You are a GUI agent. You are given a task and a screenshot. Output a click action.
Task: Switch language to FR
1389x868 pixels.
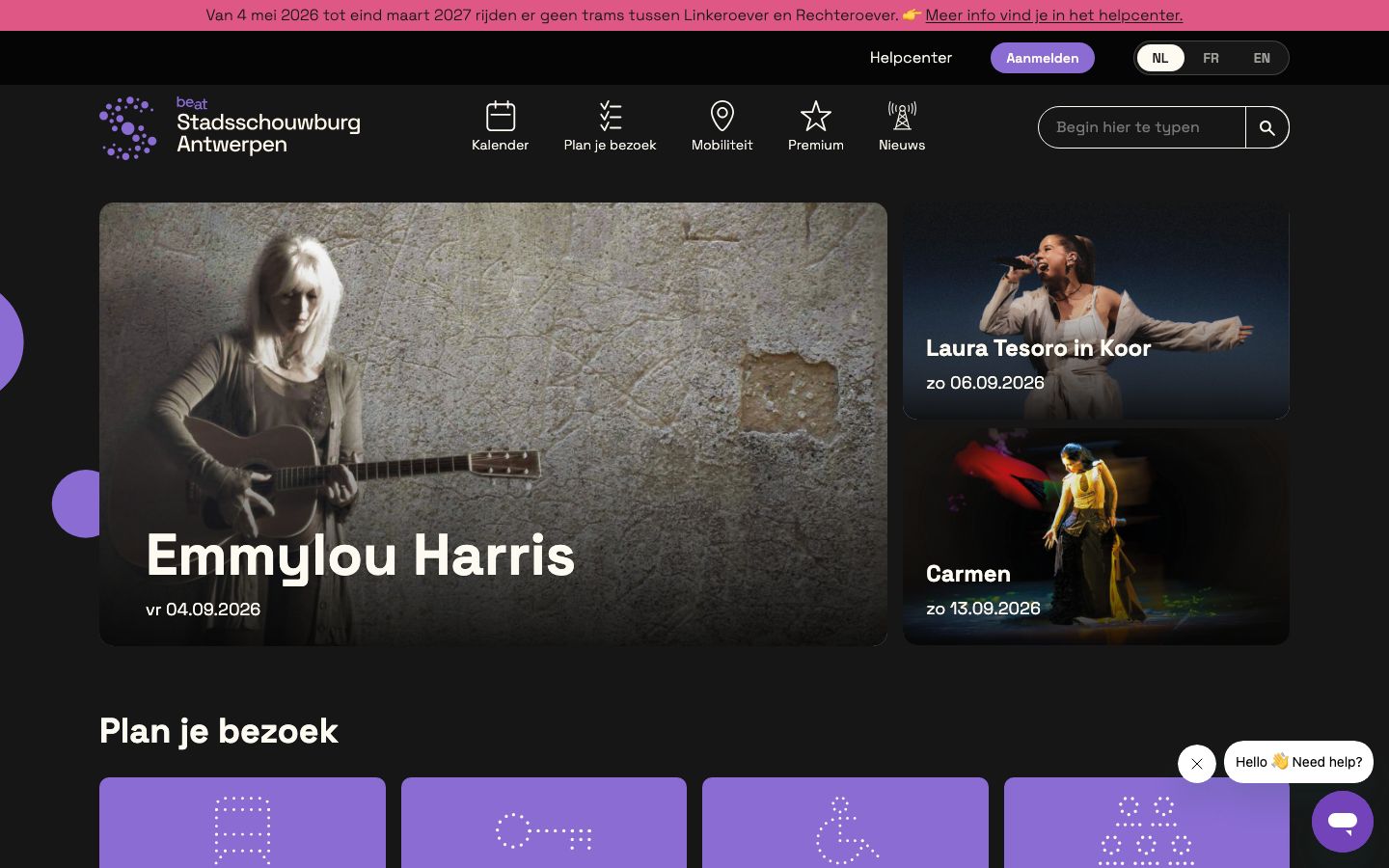1211,58
